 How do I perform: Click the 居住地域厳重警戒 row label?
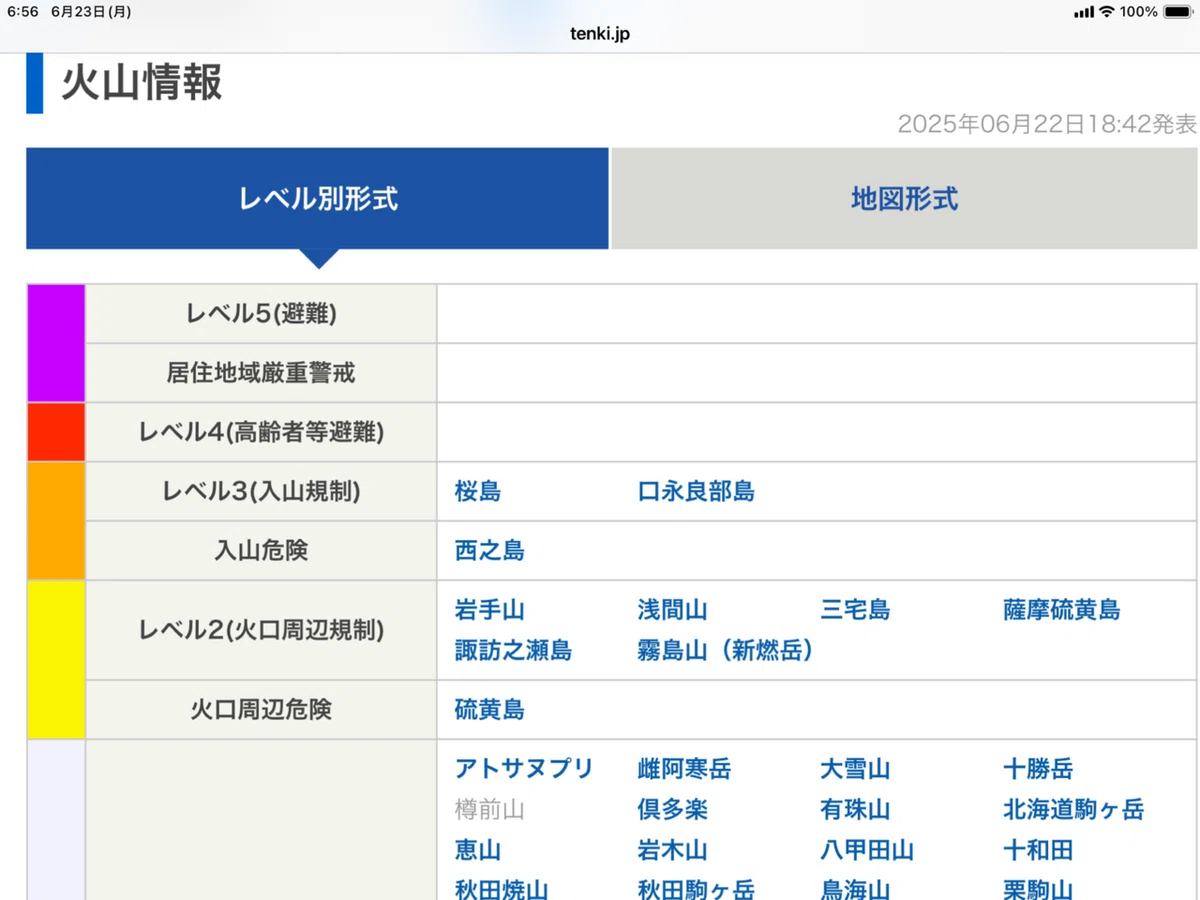[x=261, y=373]
